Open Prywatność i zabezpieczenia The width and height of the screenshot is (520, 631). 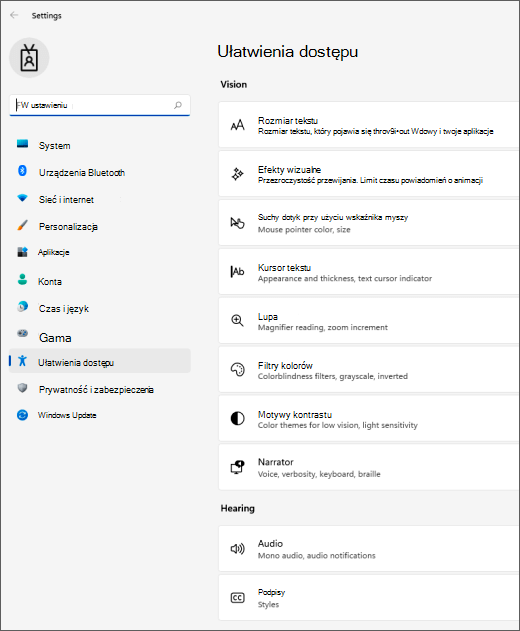coord(99,390)
